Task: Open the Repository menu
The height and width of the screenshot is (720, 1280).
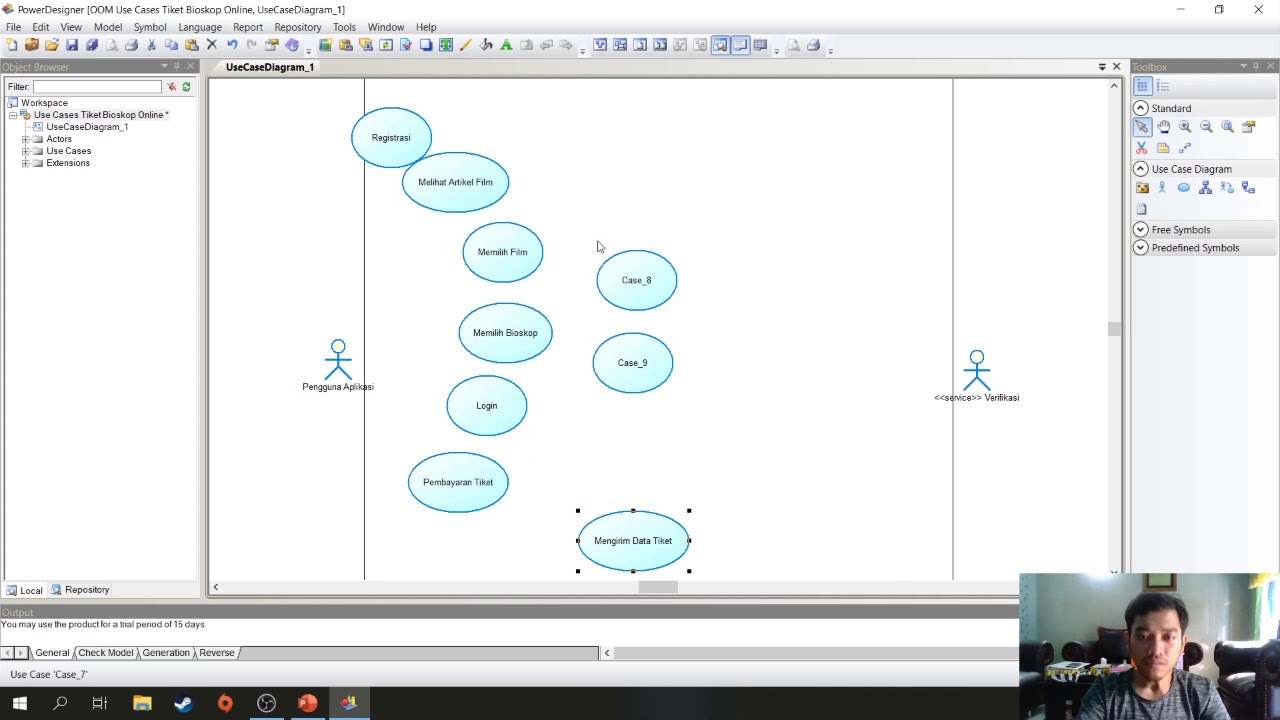Action: coord(298,27)
